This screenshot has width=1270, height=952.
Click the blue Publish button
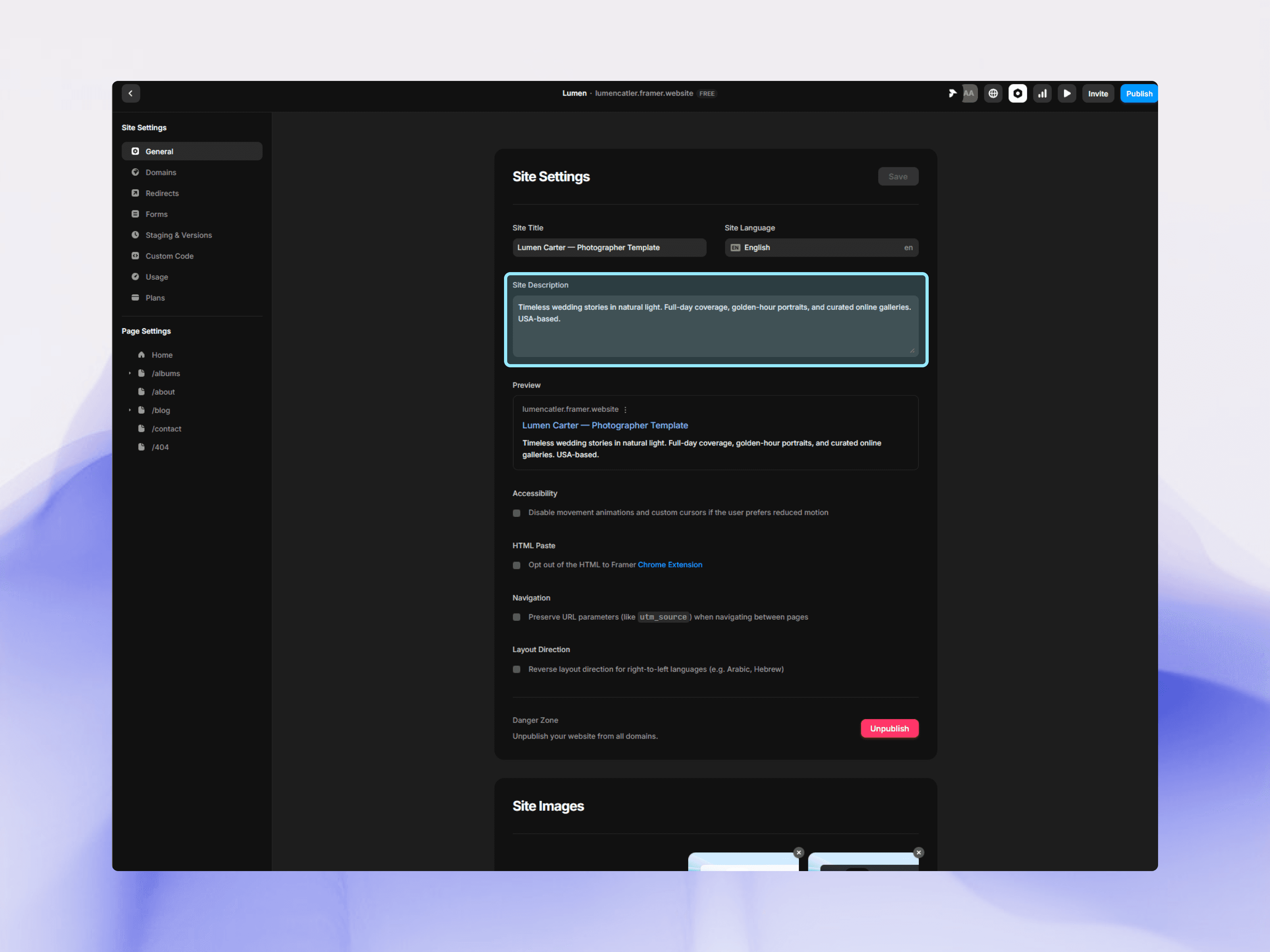coord(1139,94)
